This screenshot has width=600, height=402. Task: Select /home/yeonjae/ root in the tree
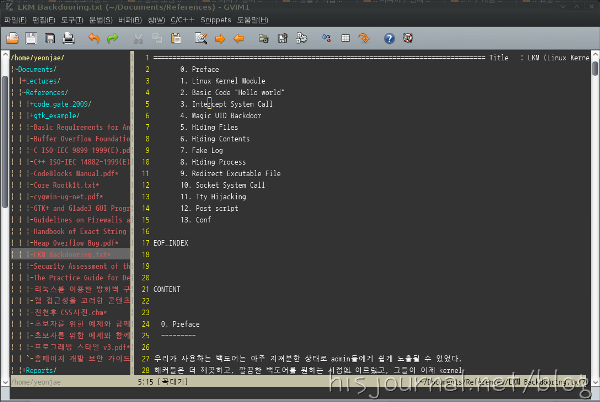click(x=38, y=58)
